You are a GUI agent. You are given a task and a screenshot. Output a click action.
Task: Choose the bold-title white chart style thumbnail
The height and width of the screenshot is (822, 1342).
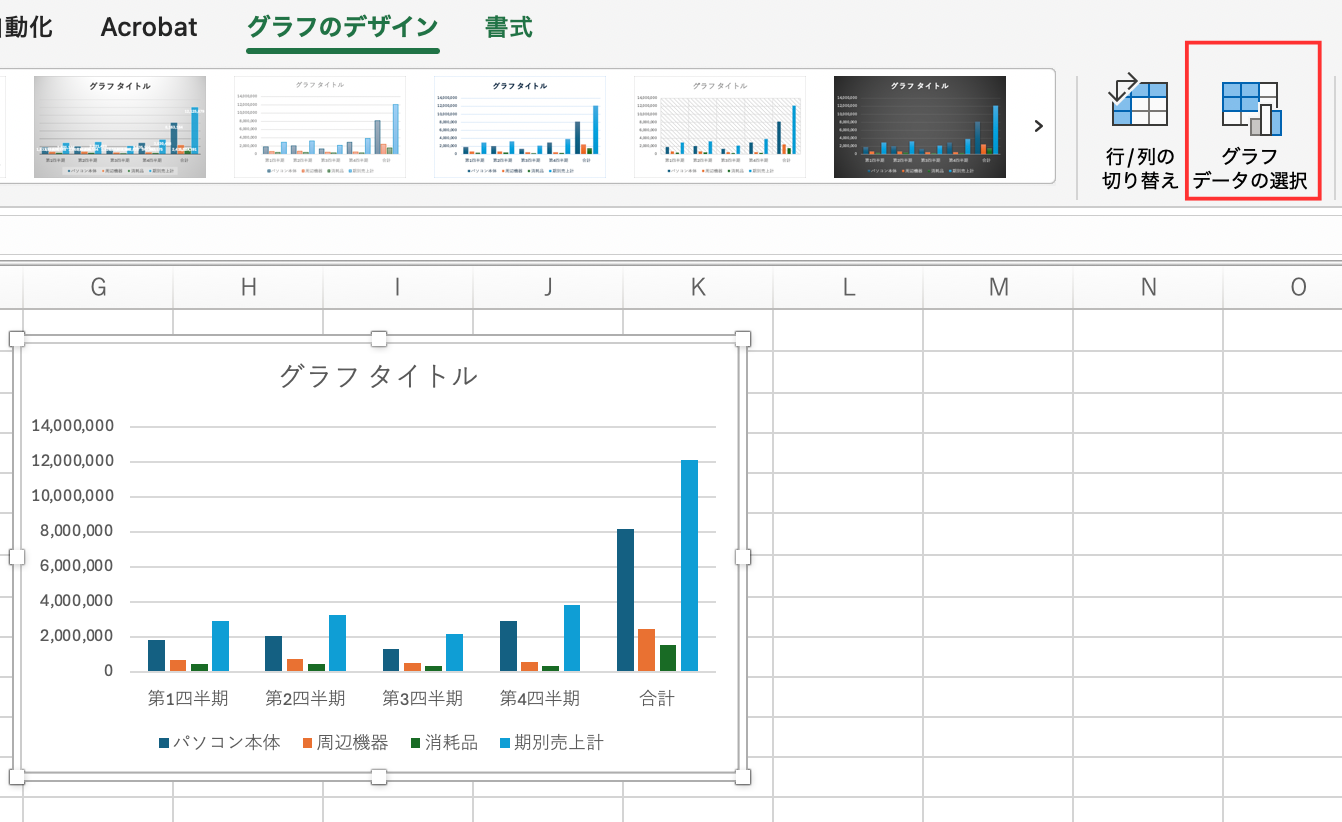tap(519, 127)
